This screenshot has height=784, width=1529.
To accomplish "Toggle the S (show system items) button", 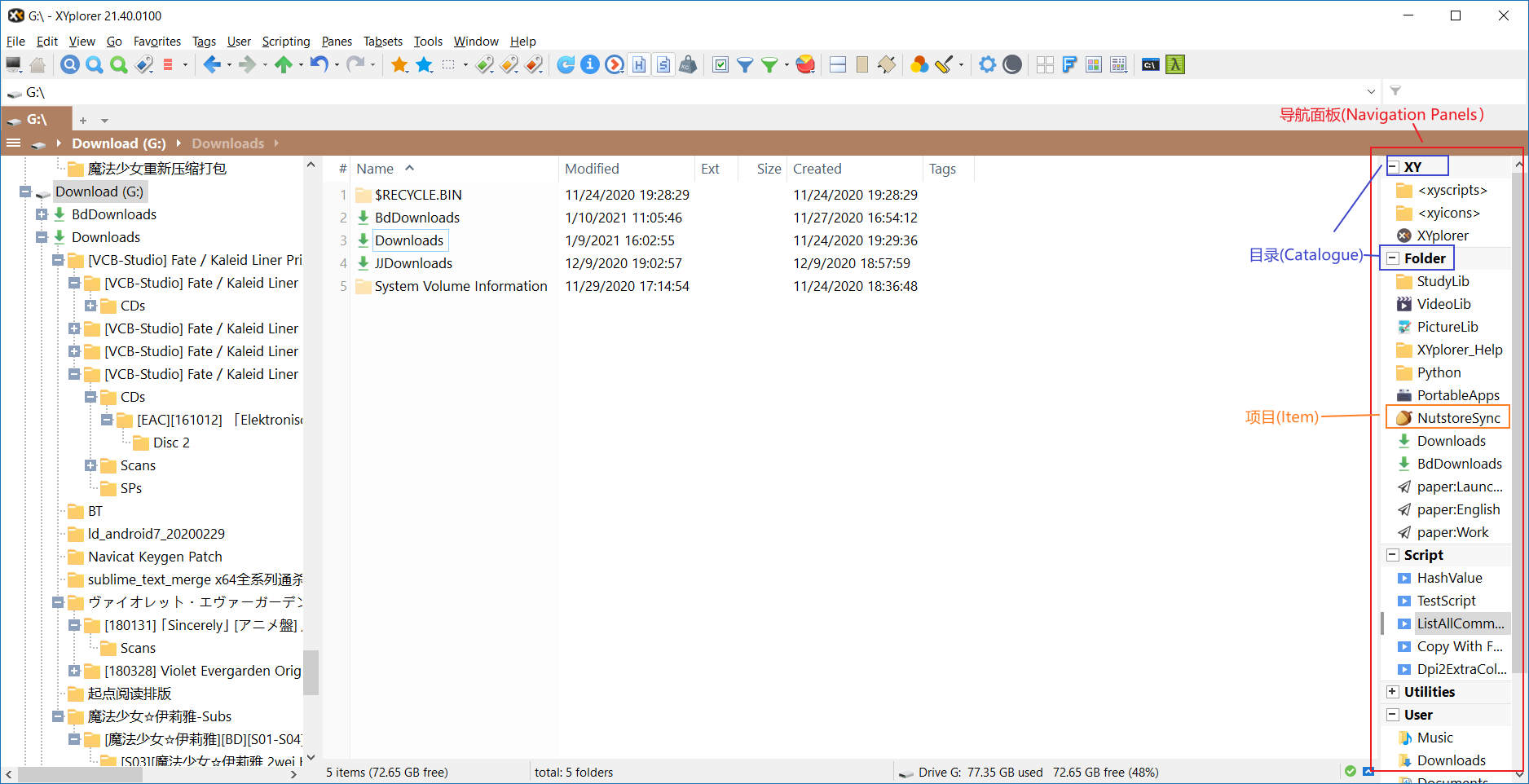I will pos(663,64).
